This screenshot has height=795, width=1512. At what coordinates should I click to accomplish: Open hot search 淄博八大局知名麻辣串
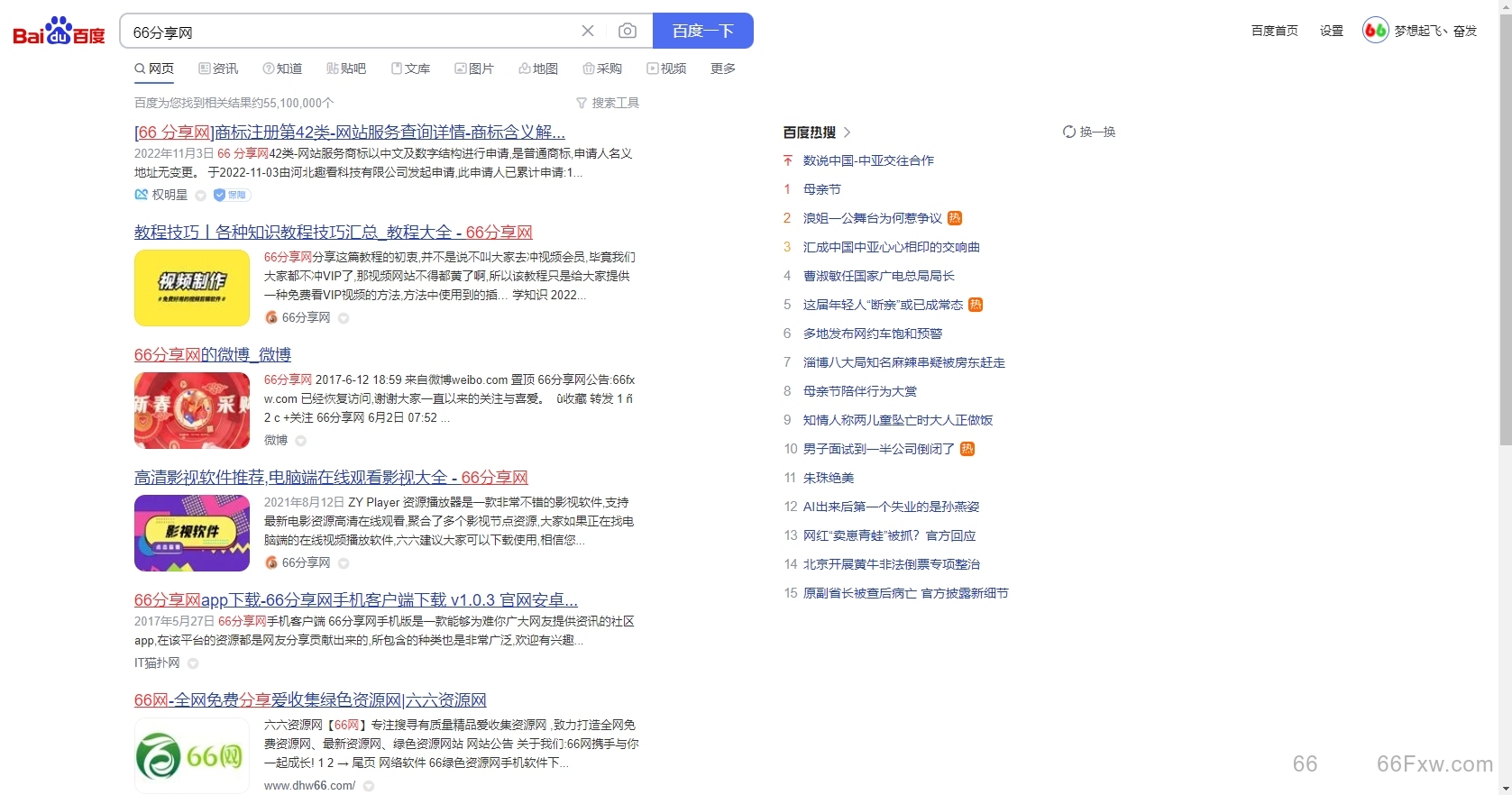(904, 362)
